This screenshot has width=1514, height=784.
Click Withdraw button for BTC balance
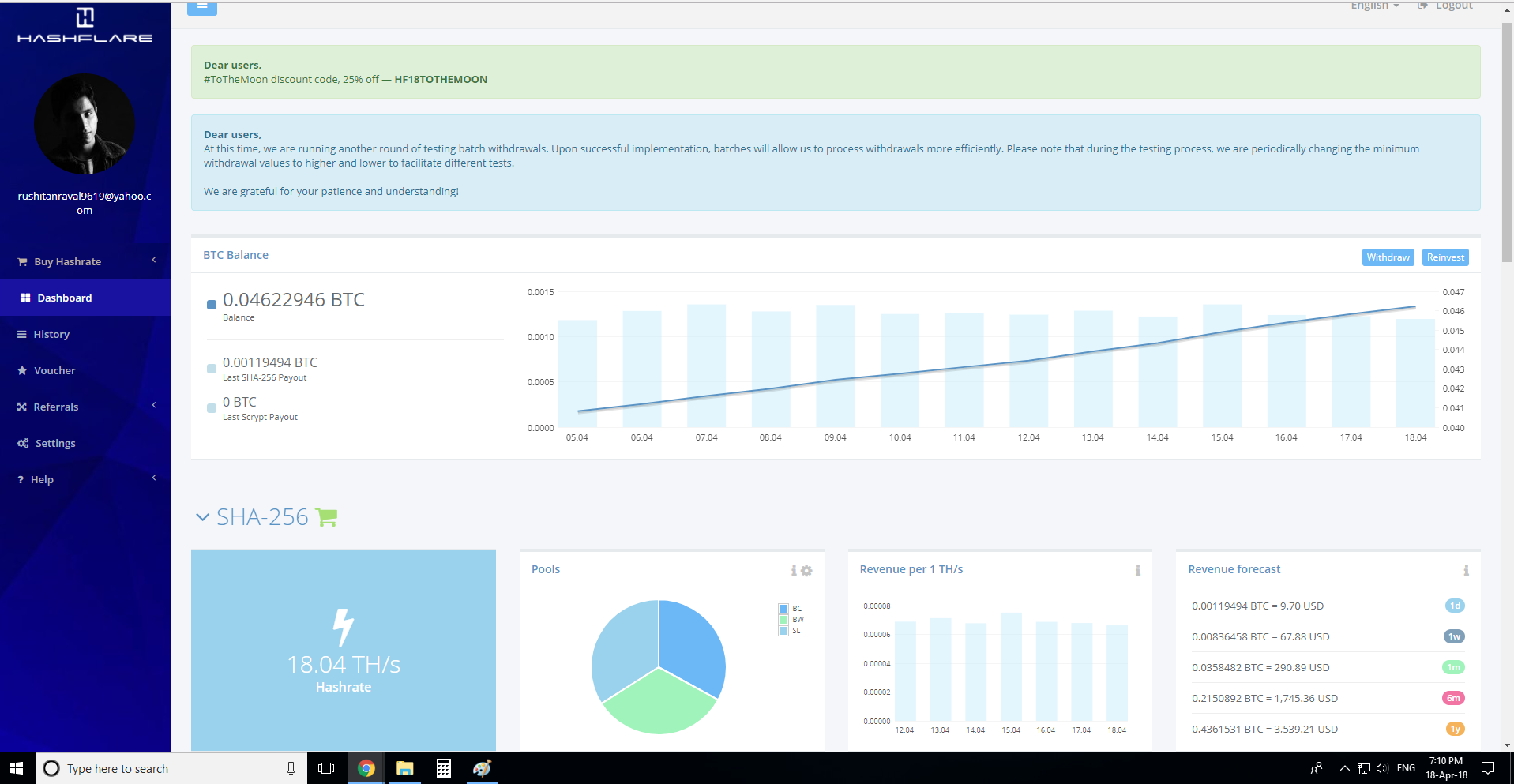point(1388,257)
